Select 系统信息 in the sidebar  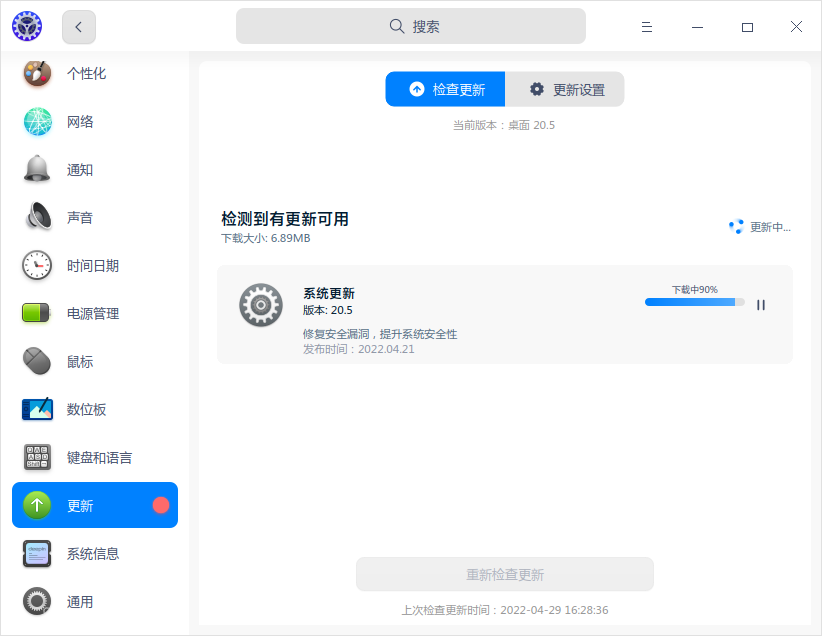95,553
